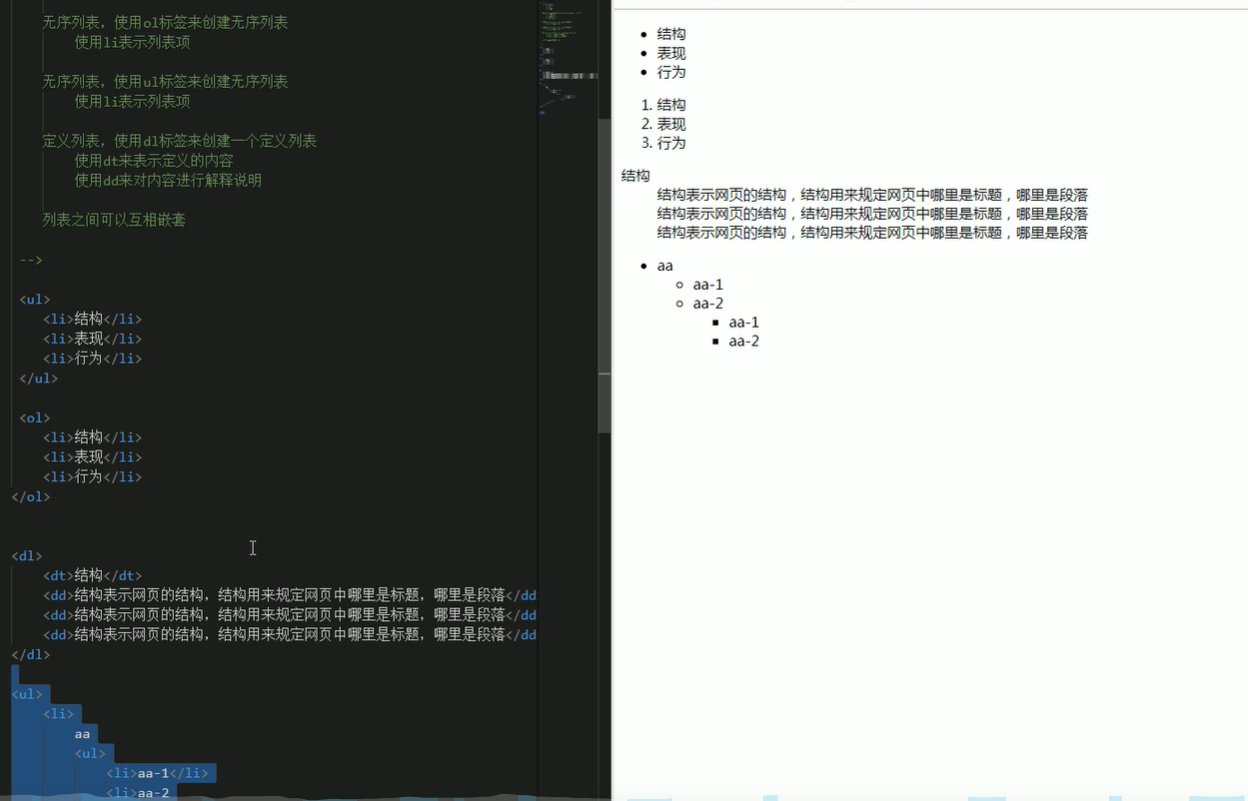The width and height of the screenshot is (1248, 801).
Task: Click the highlighted standalone '<li>' tag
Action: coord(58,714)
